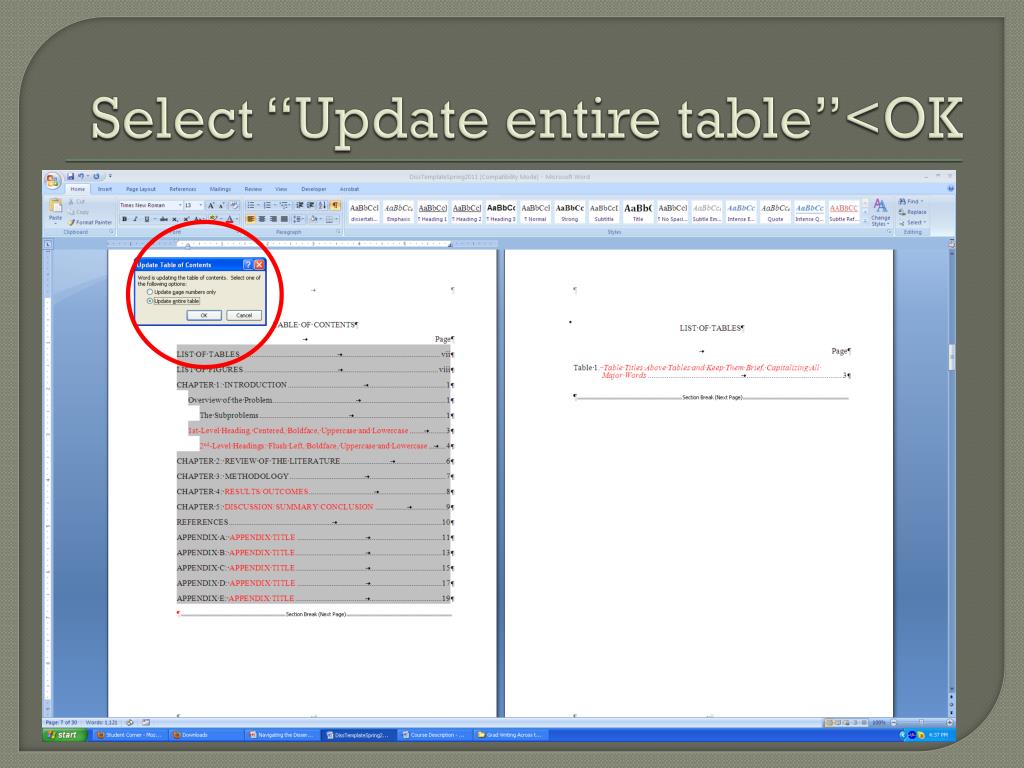Image resolution: width=1024 pixels, height=768 pixels.
Task: Click dialog help question mark button
Action: (x=248, y=264)
